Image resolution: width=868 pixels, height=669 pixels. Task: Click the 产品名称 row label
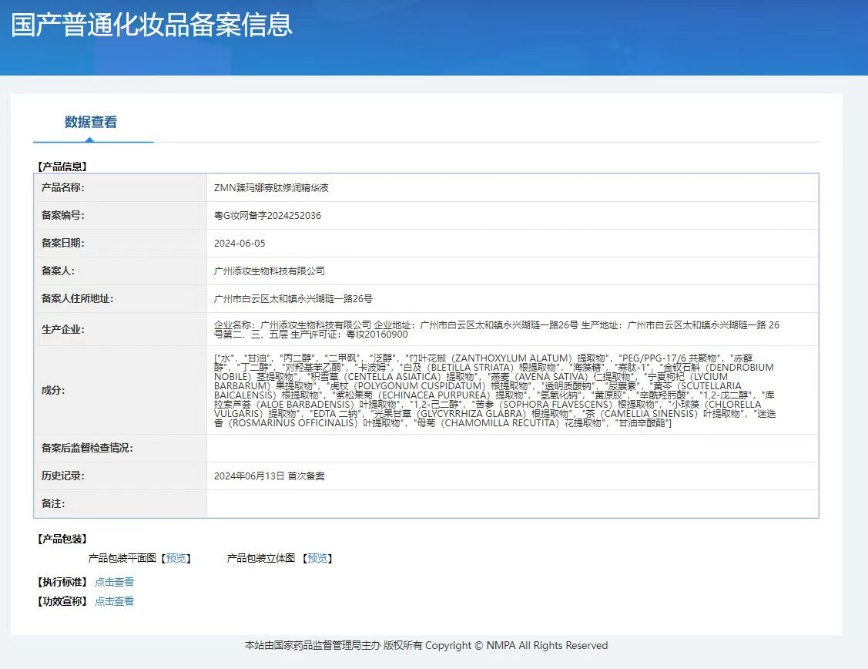[x=62, y=187]
